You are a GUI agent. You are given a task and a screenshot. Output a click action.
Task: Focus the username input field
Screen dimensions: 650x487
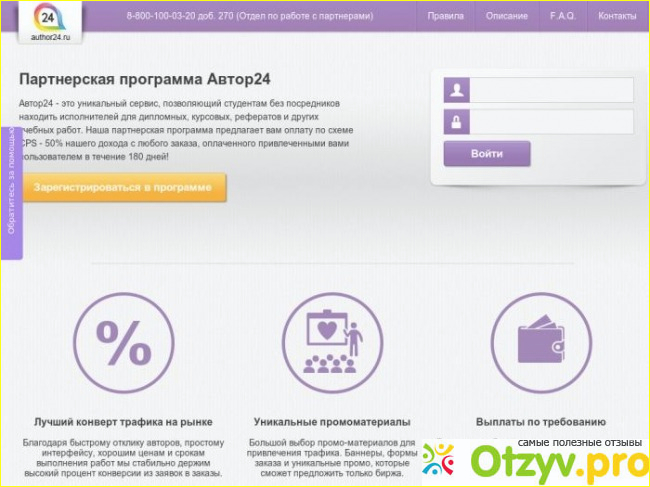click(x=552, y=91)
